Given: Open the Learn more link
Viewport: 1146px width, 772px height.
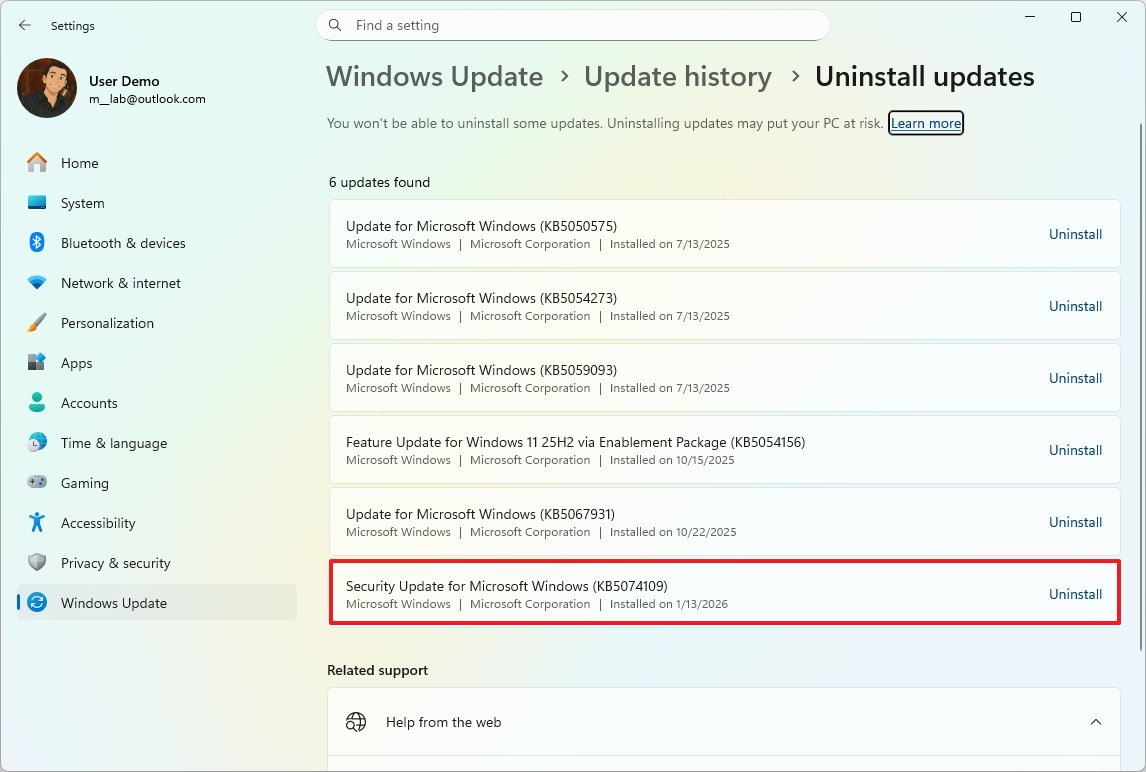Looking at the screenshot, I should pyautogui.click(x=925, y=123).
